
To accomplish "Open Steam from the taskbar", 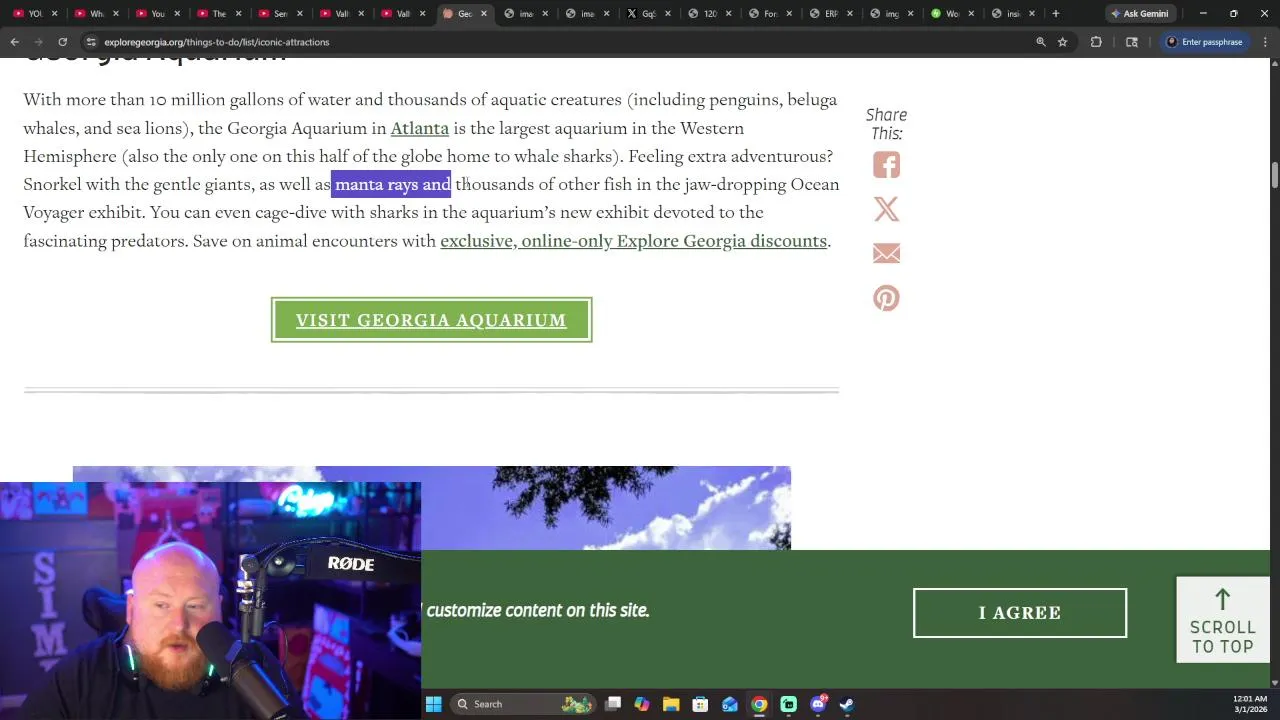I will pos(847,704).
